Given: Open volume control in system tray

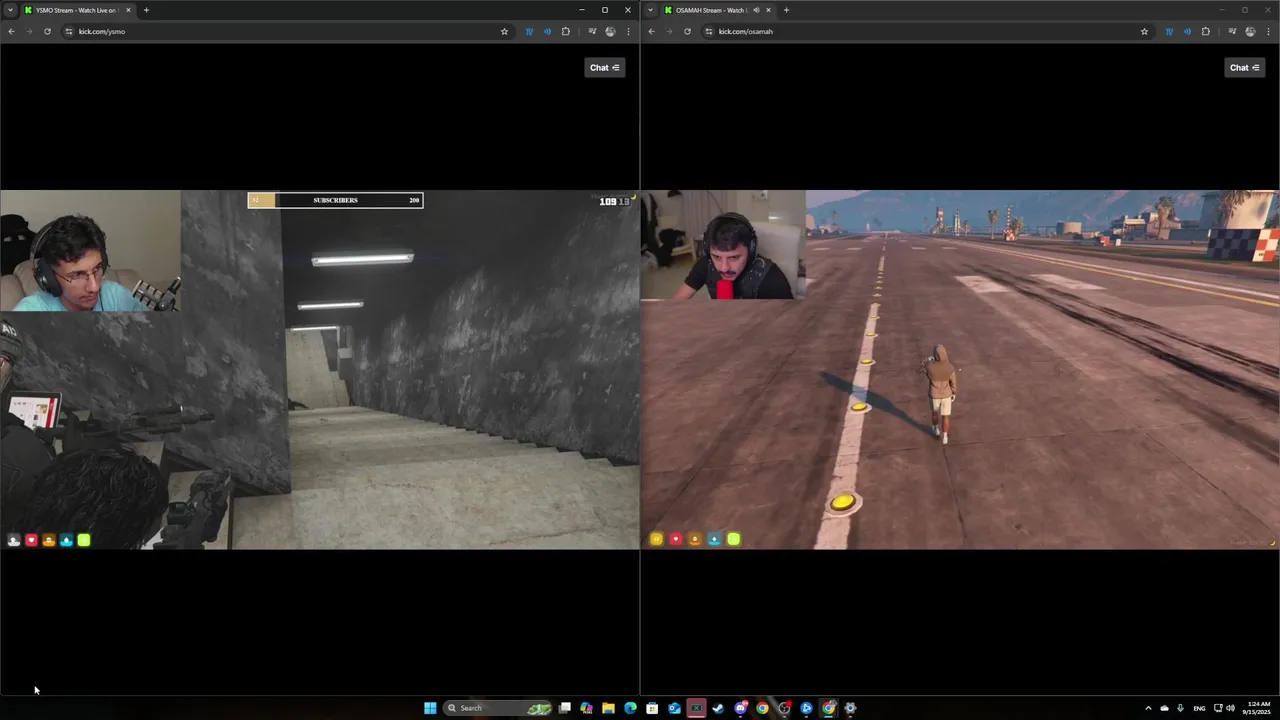Looking at the screenshot, I should 1230,708.
